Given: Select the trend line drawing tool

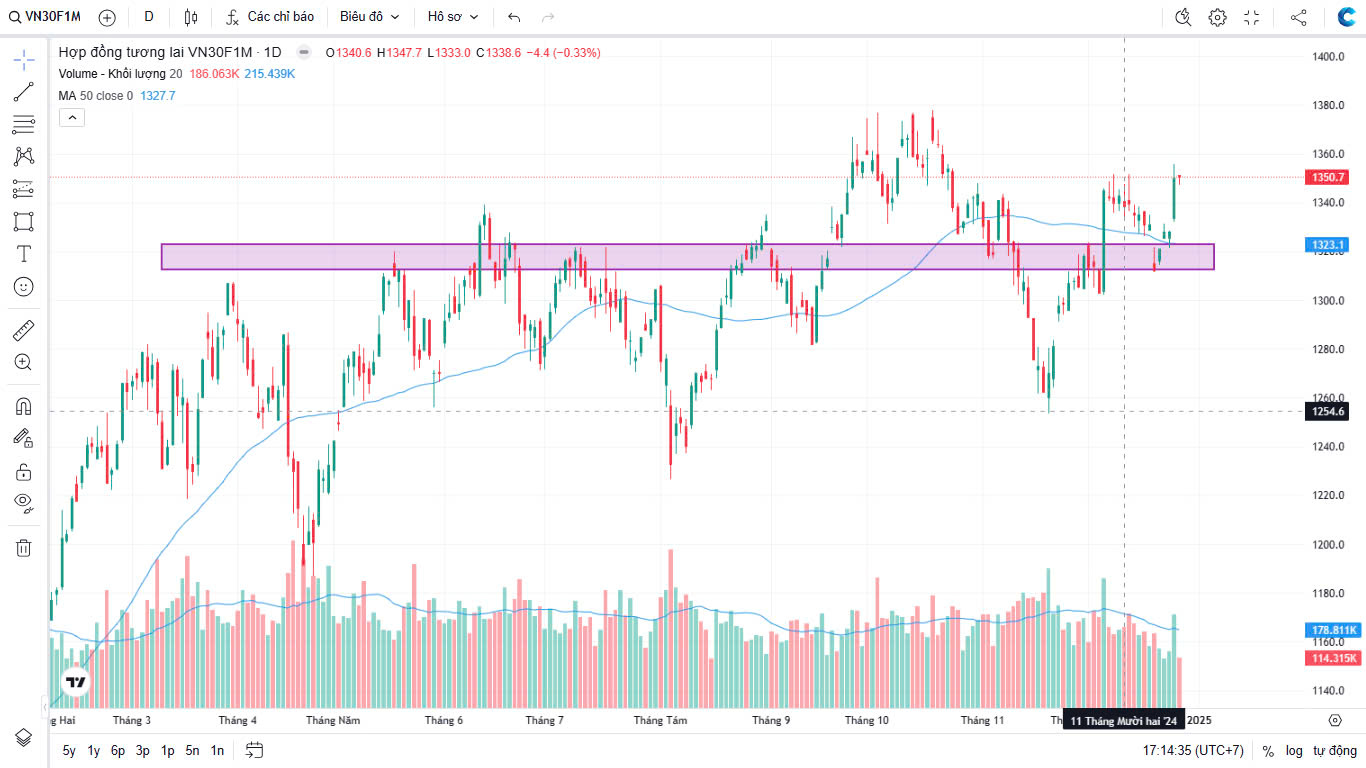Looking at the screenshot, I should click(x=24, y=93).
